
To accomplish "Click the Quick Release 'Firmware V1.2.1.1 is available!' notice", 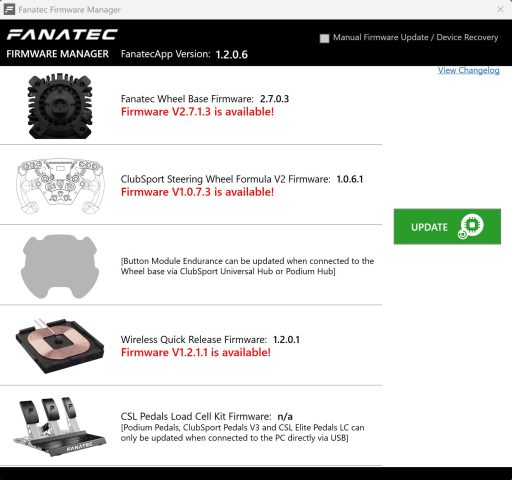I will tap(196, 352).
